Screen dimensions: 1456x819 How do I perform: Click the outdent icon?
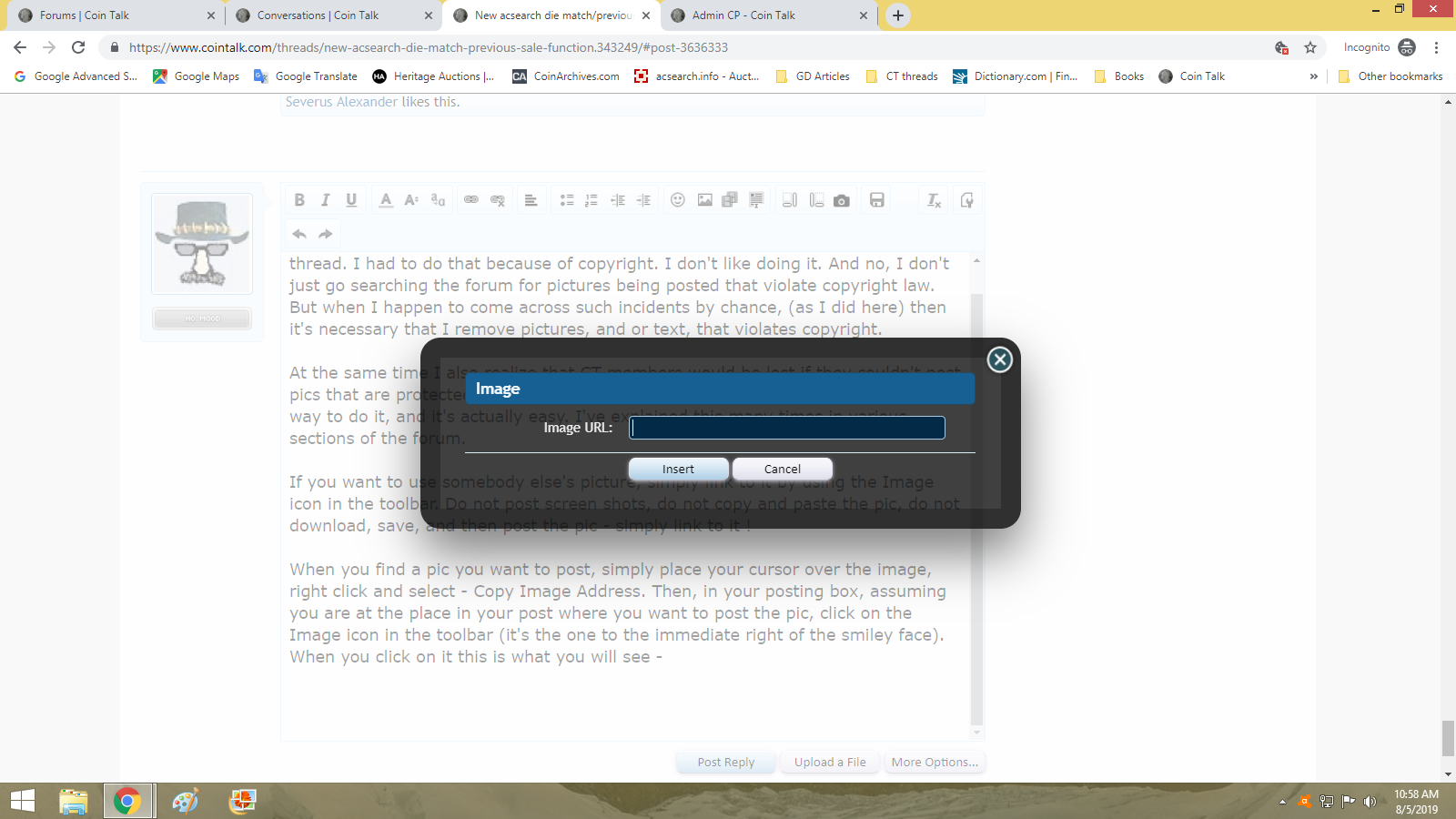(x=618, y=200)
